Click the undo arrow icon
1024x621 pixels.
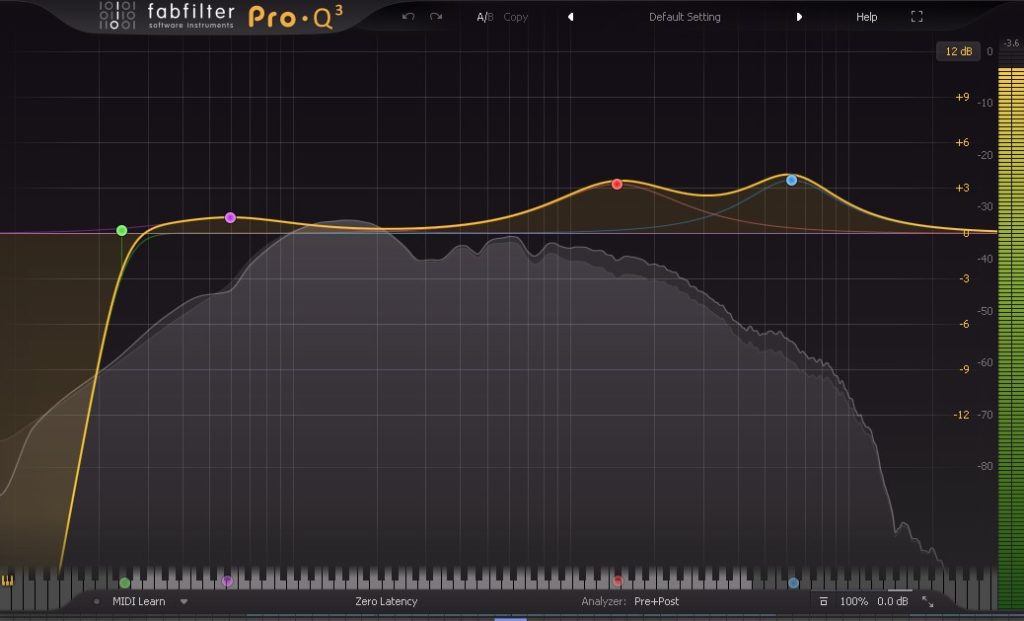[x=408, y=16]
